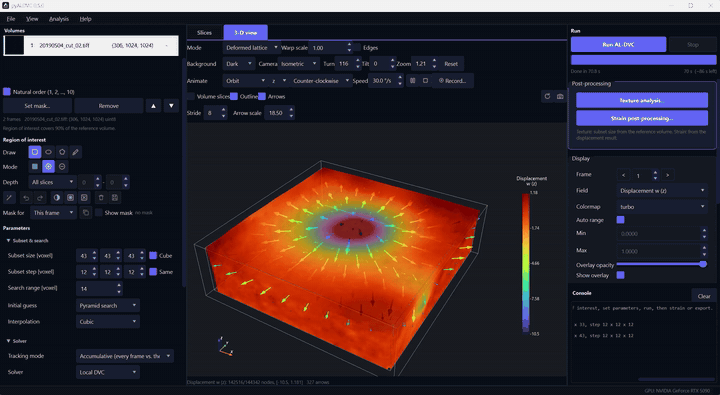Select the rectangle draw tool

pos(35,152)
